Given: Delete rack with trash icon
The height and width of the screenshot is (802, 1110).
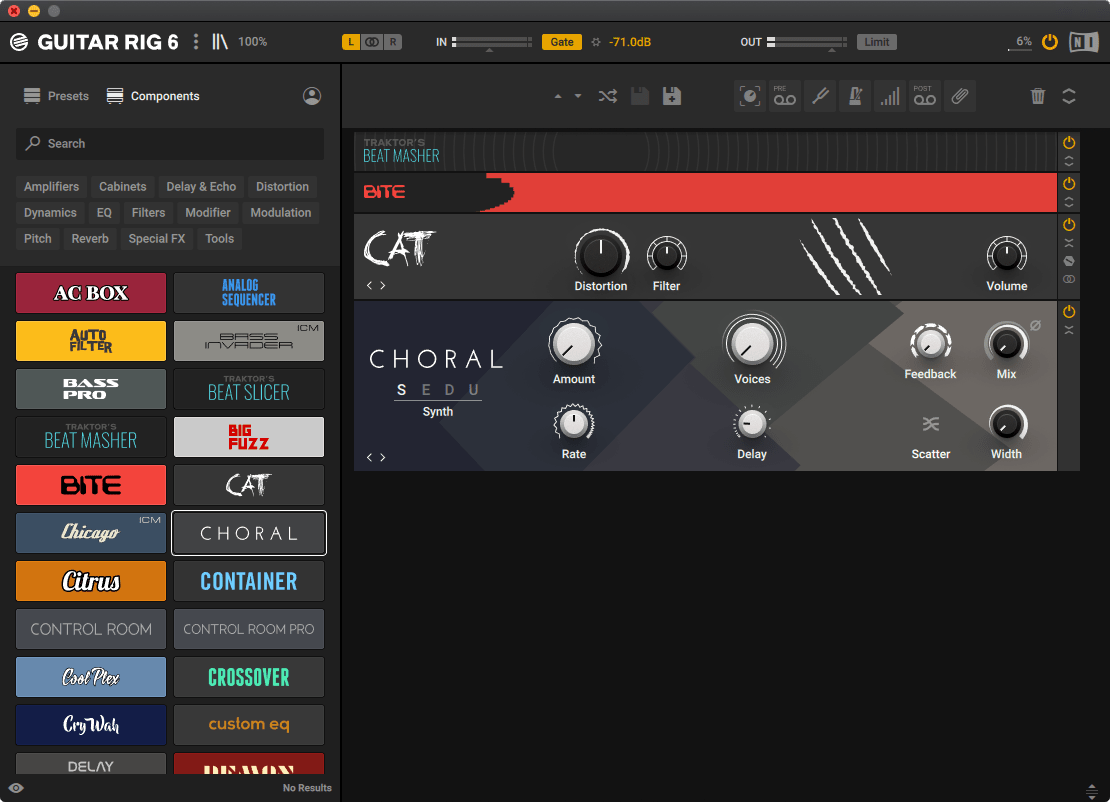Looking at the screenshot, I should tap(1038, 96).
